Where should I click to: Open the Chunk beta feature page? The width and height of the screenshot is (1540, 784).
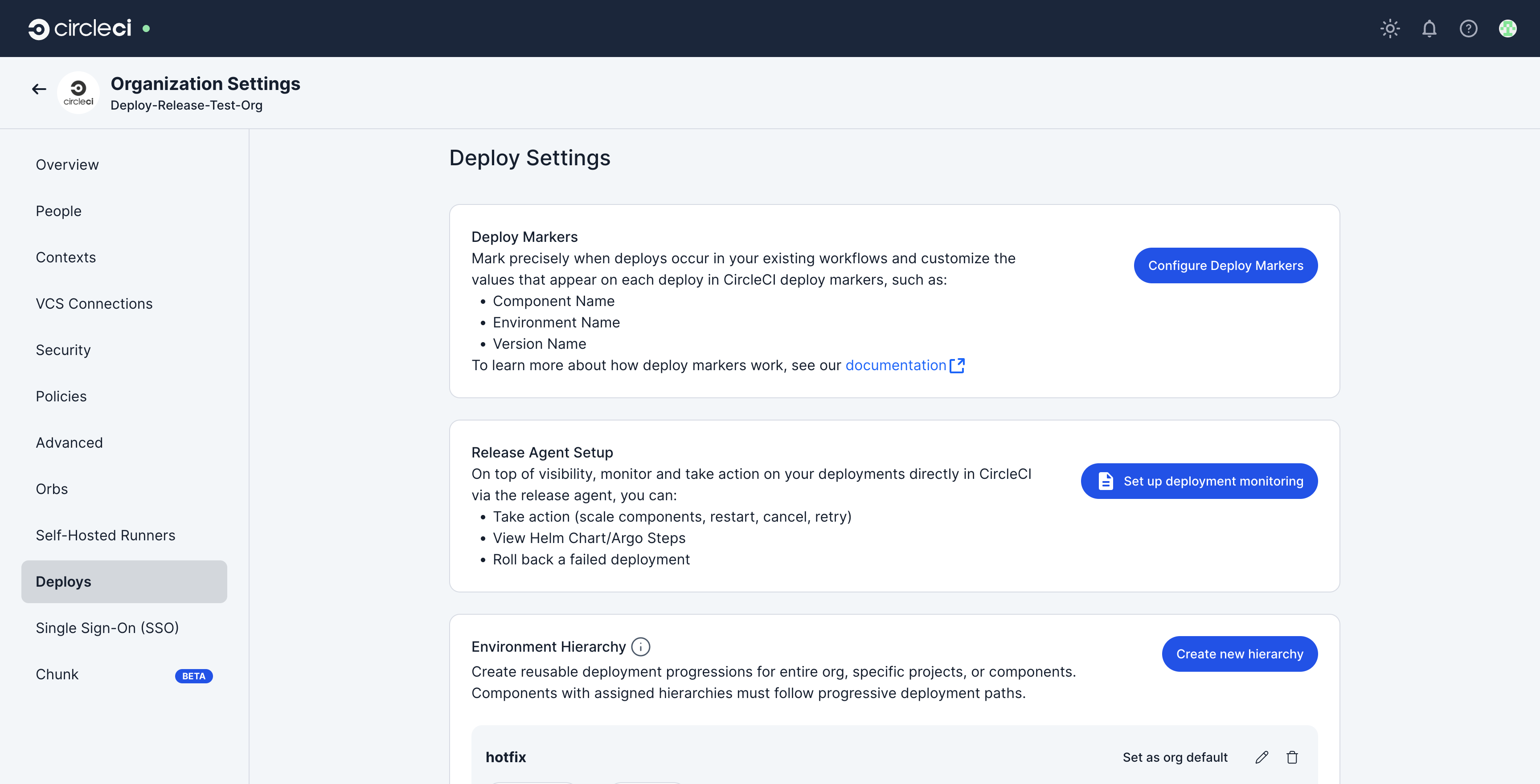(x=57, y=674)
